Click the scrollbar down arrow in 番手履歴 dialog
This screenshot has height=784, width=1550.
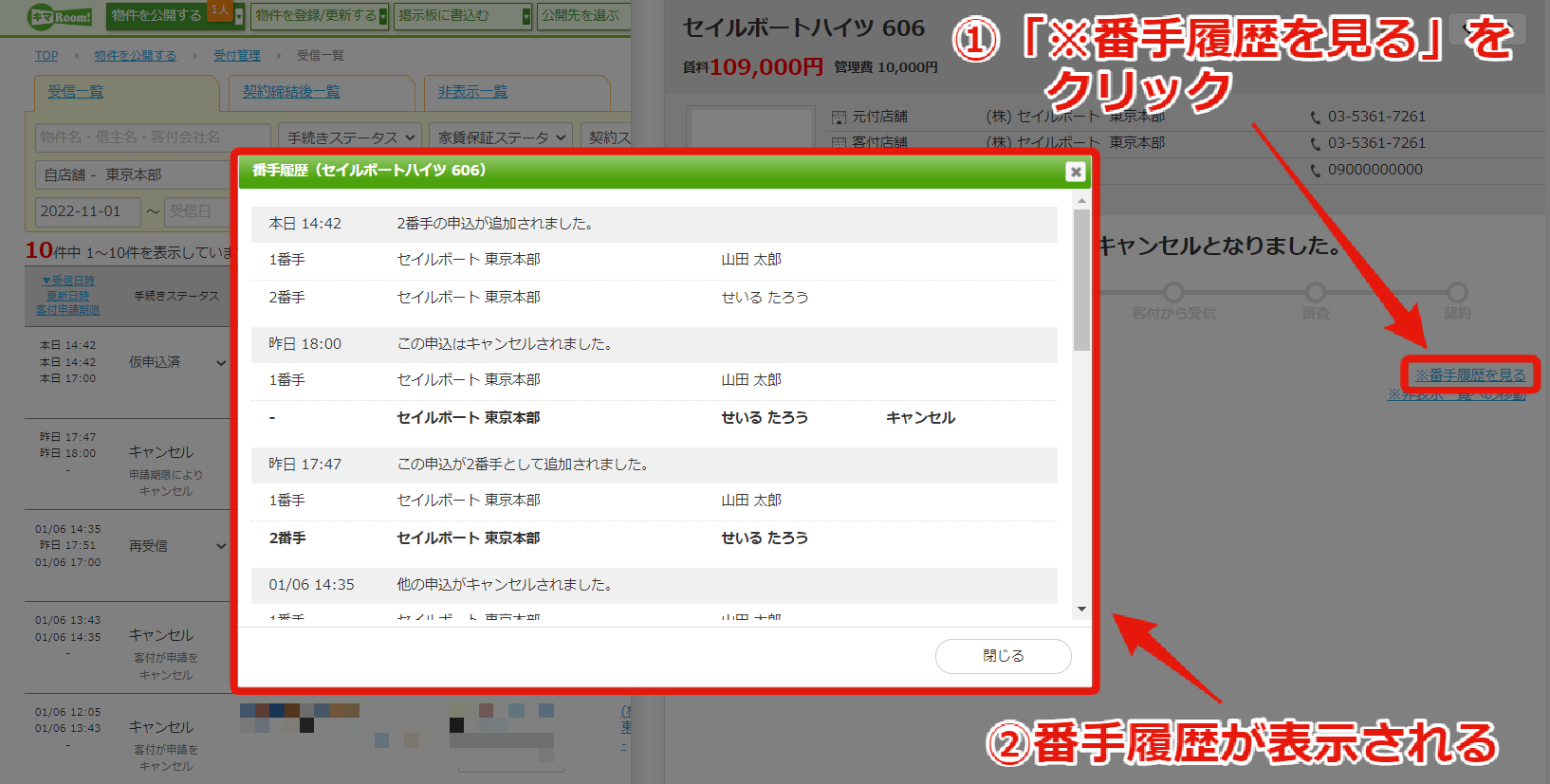[1081, 610]
